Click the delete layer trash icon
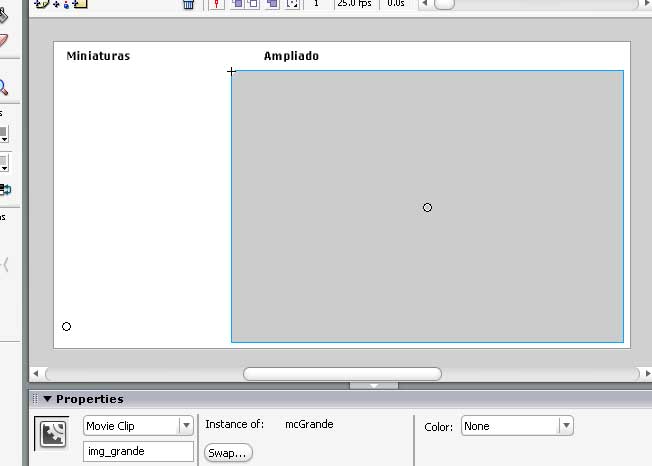The height and width of the screenshot is (466, 652). click(x=188, y=4)
